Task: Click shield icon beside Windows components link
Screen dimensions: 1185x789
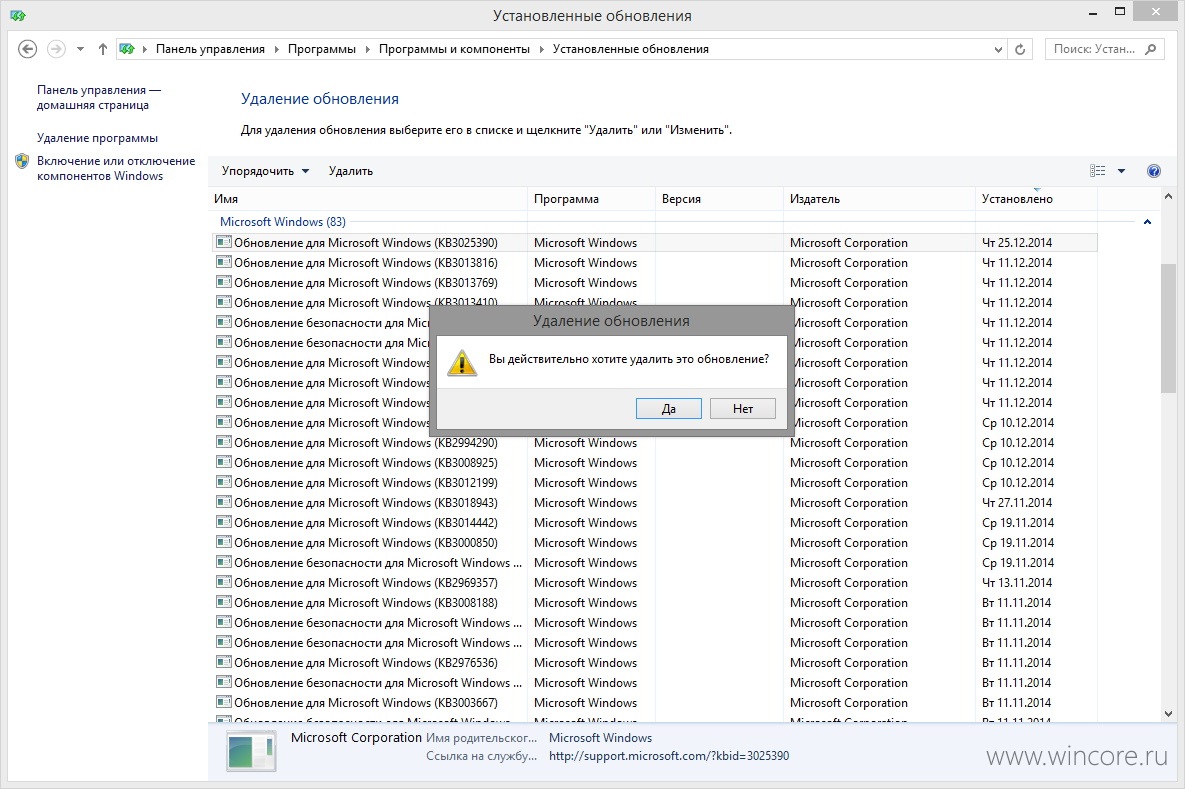Action: (22, 161)
